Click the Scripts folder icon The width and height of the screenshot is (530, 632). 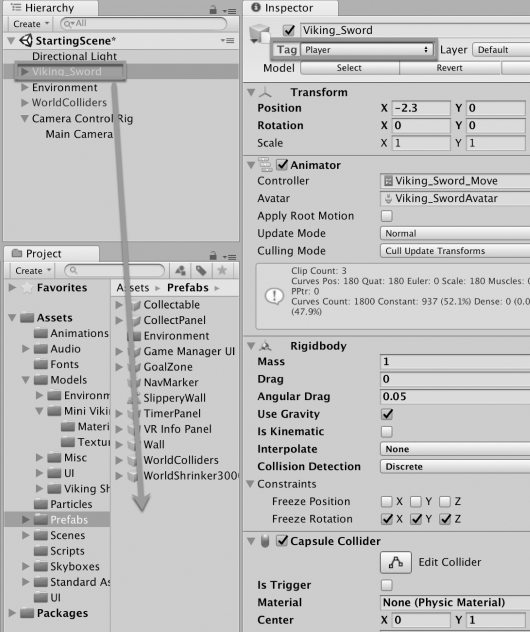click(41, 551)
